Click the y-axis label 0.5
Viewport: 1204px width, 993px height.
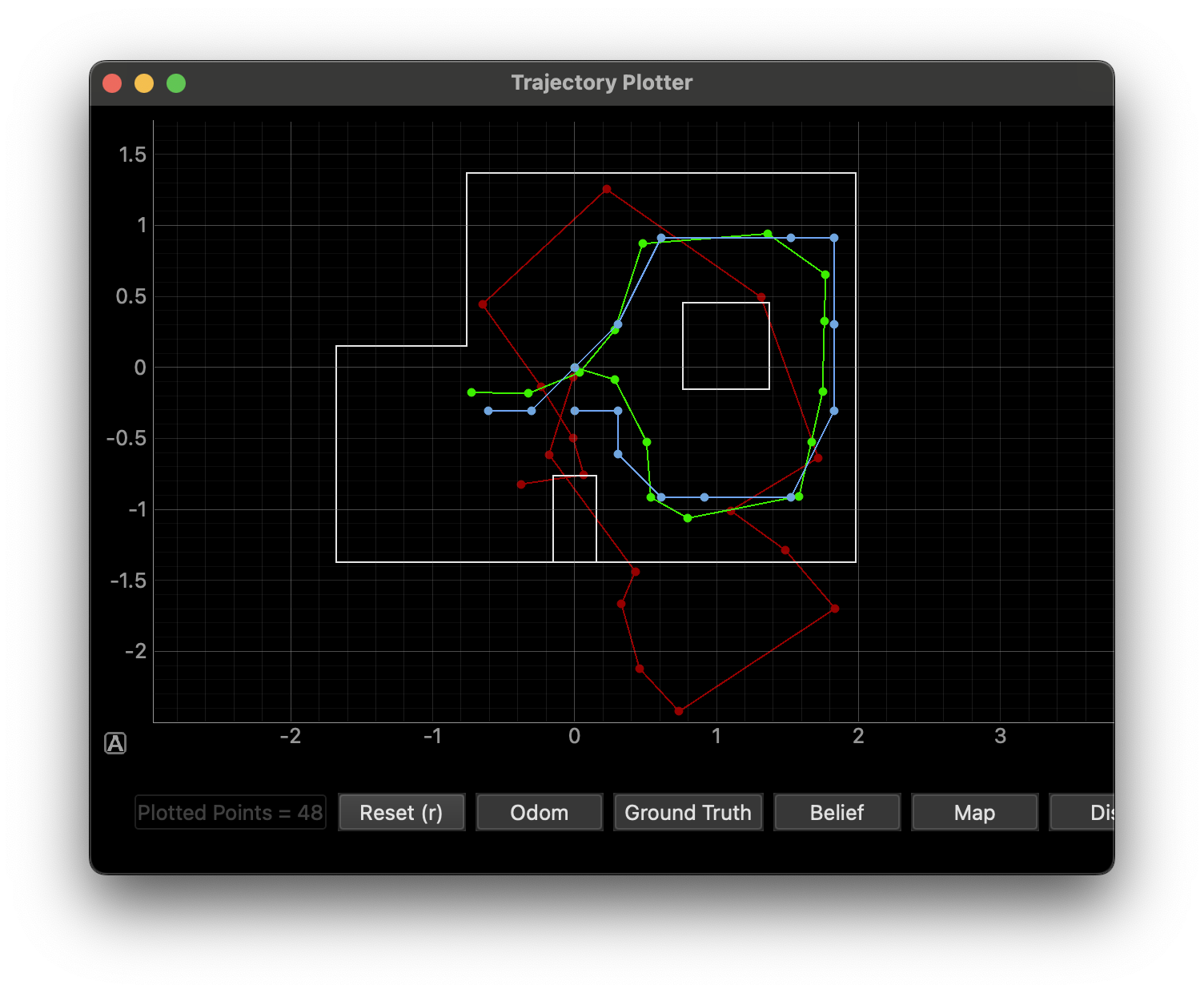[x=131, y=296]
